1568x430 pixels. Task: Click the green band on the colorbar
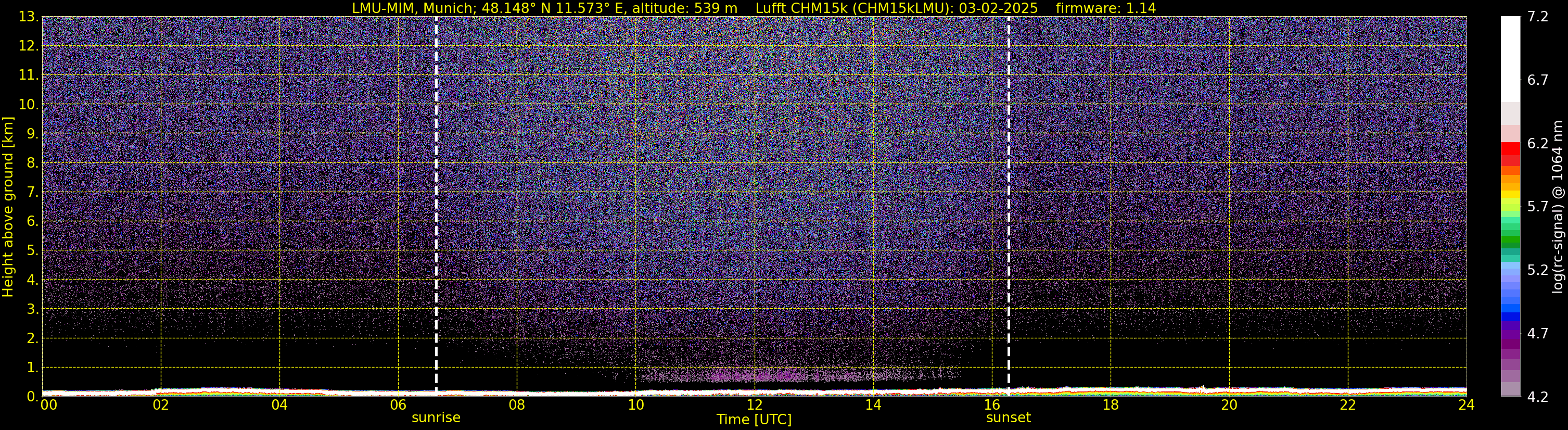coord(1510,241)
